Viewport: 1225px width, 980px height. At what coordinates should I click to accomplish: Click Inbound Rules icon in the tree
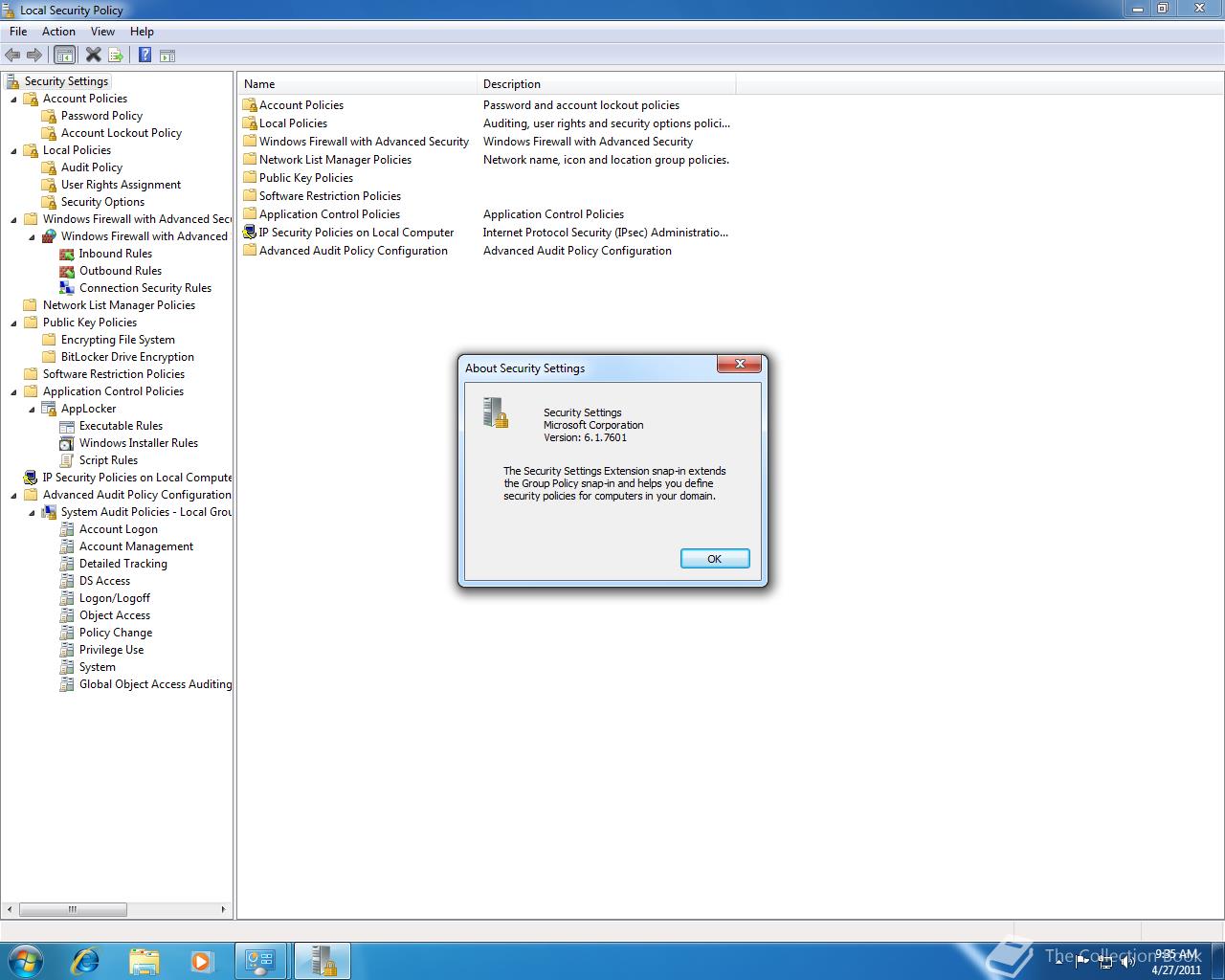67,254
